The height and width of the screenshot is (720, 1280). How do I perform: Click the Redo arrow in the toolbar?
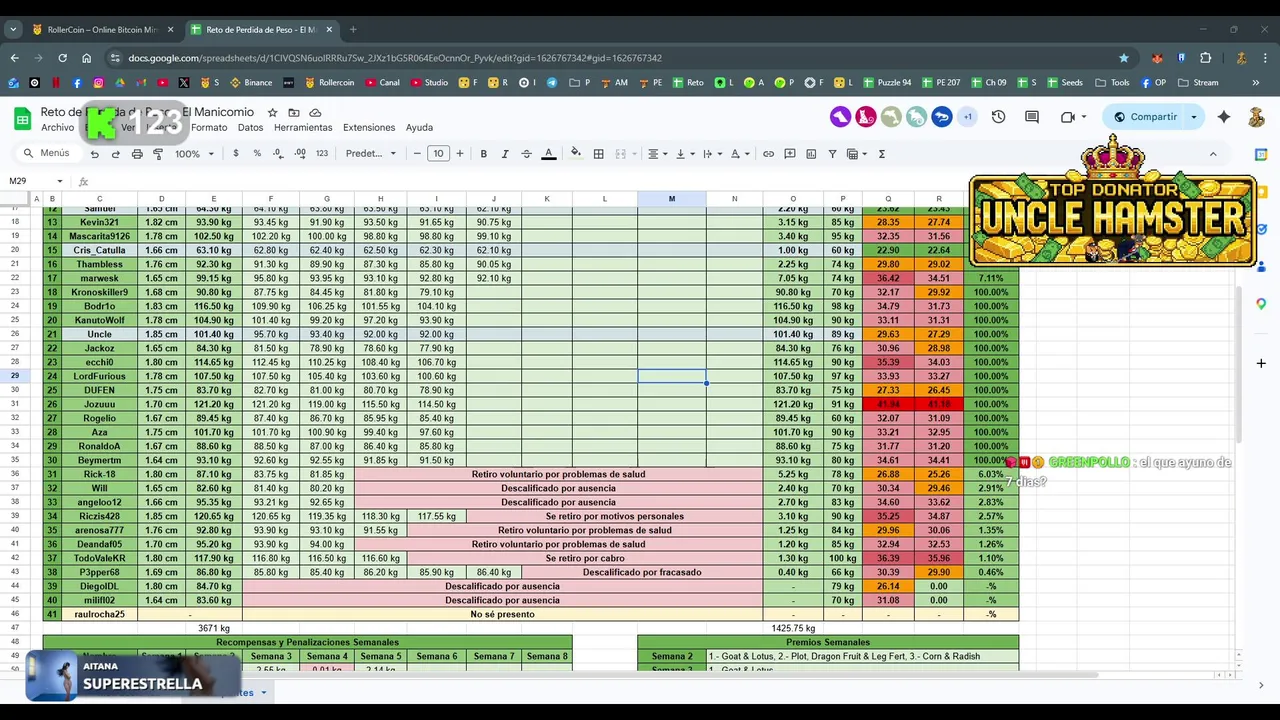coord(115,154)
